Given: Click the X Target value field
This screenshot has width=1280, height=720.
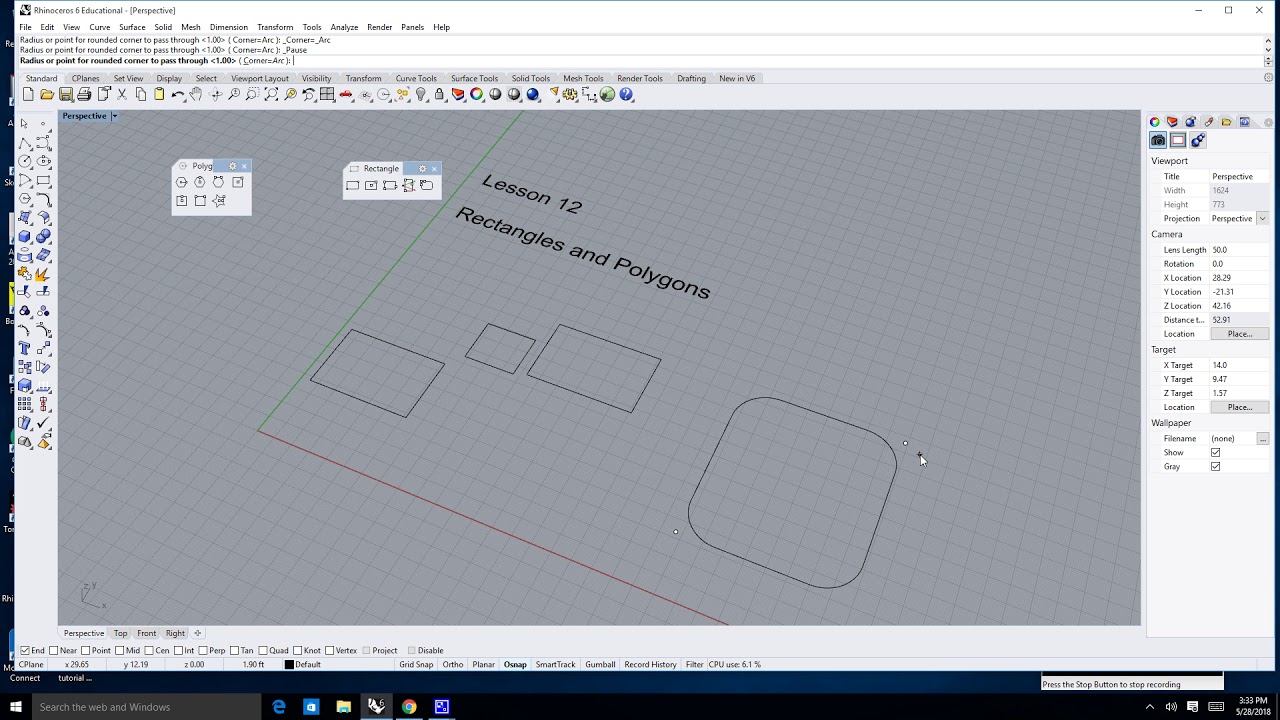Looking at the screenshot, I should tap(1239, 365).
